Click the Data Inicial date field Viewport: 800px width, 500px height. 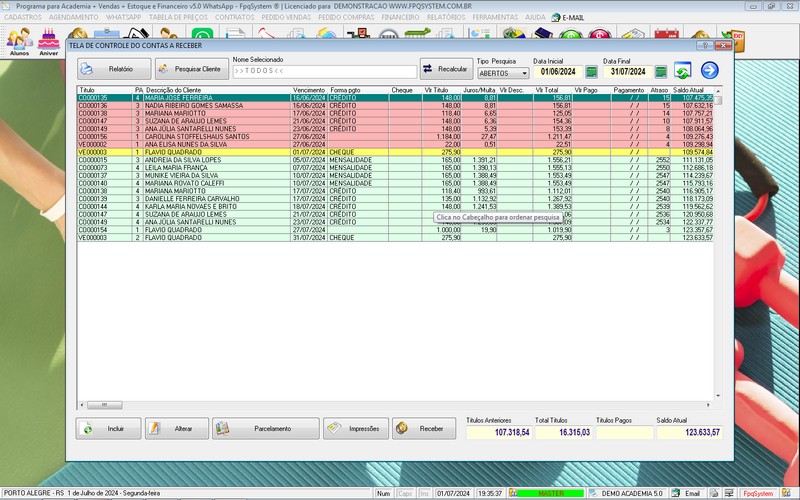pyautogui.click(x=558, y=71)
